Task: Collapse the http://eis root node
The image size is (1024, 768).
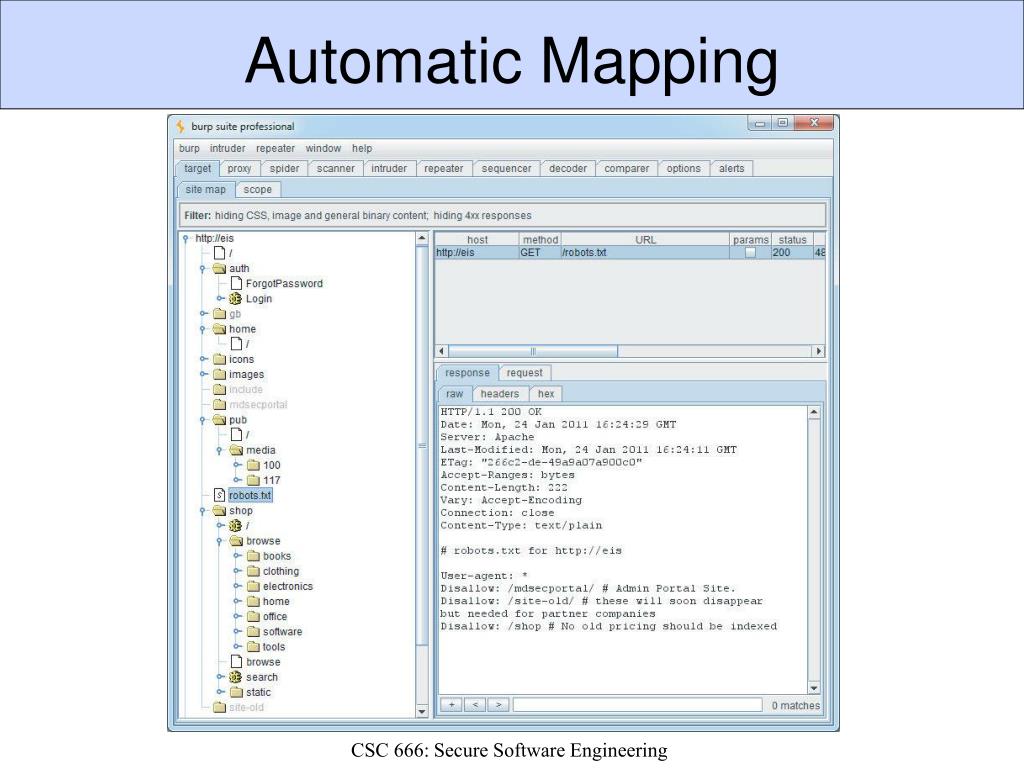Action: pyautogui.click(x=186, y=239)
